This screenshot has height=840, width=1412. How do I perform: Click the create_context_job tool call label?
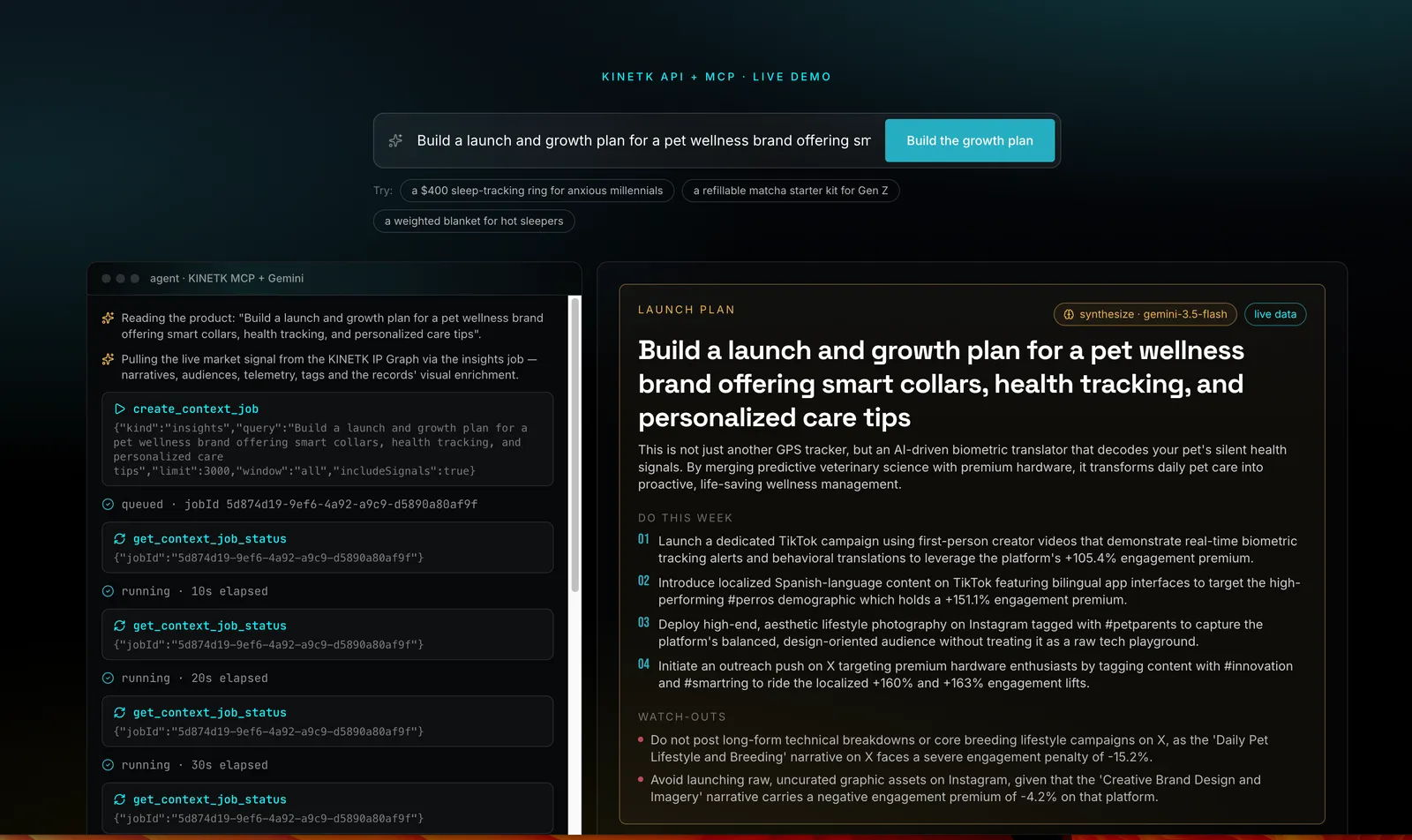click(x=196, y=409)
